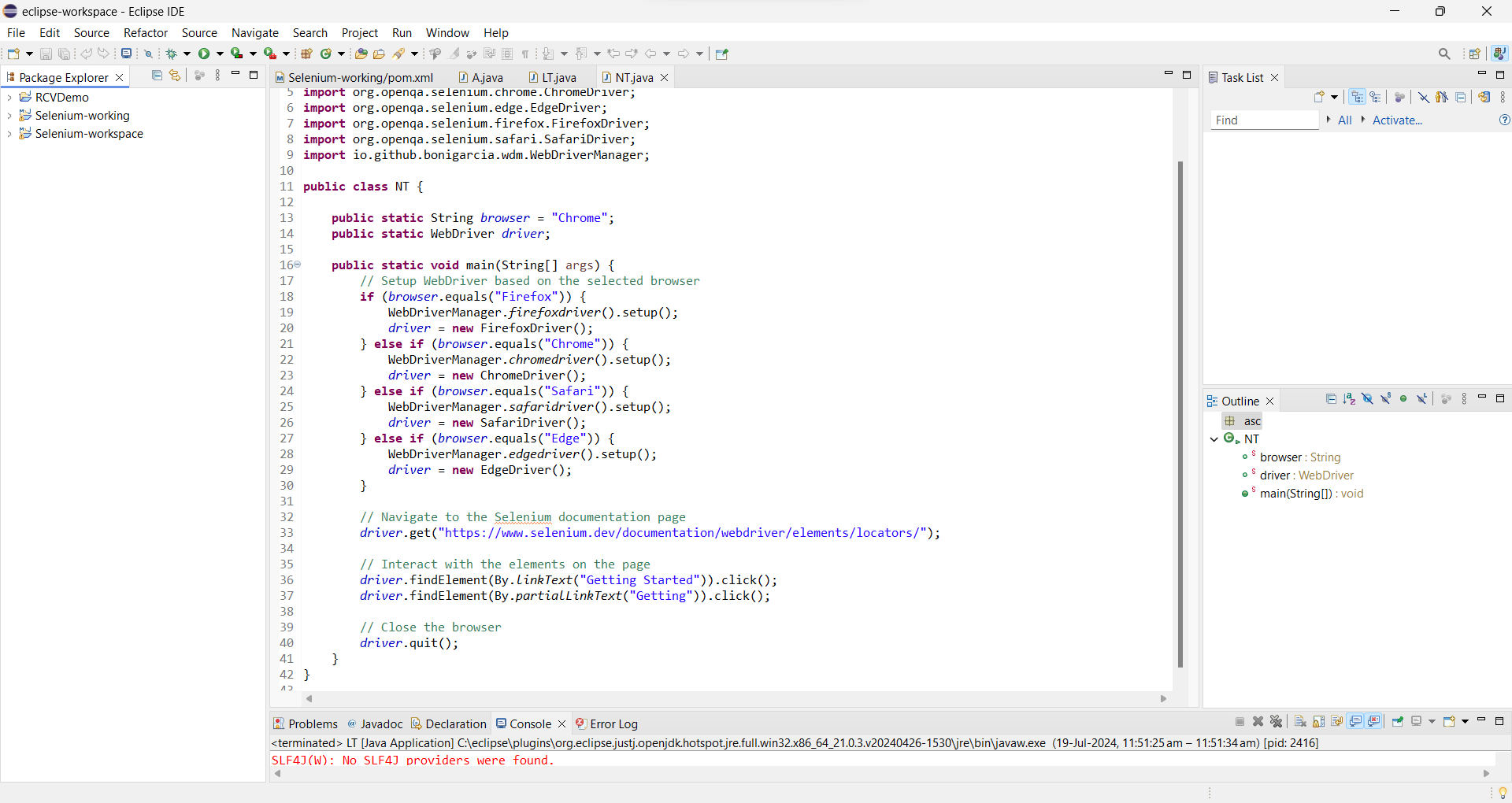Open the Refactor menu
This screenshot has width=1512, height=803.
(146, 33)
